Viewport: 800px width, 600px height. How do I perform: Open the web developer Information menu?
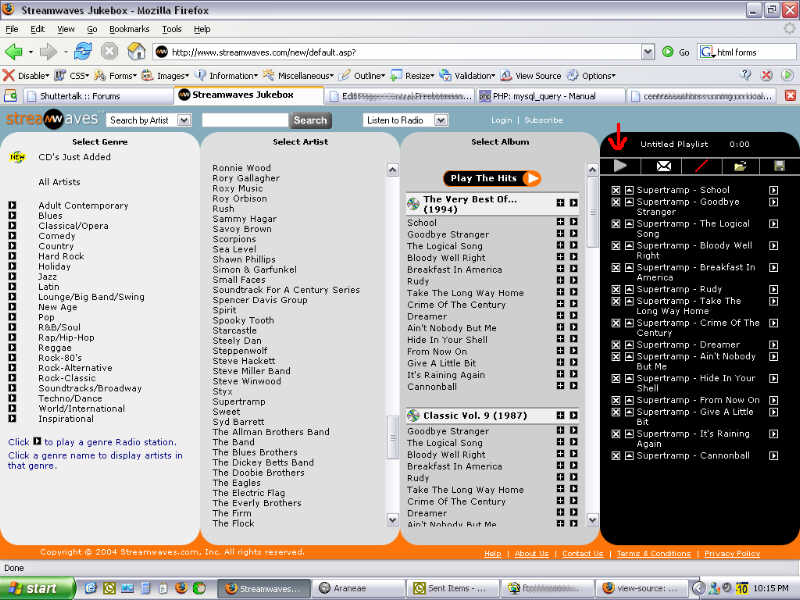(x=226, y=76)
